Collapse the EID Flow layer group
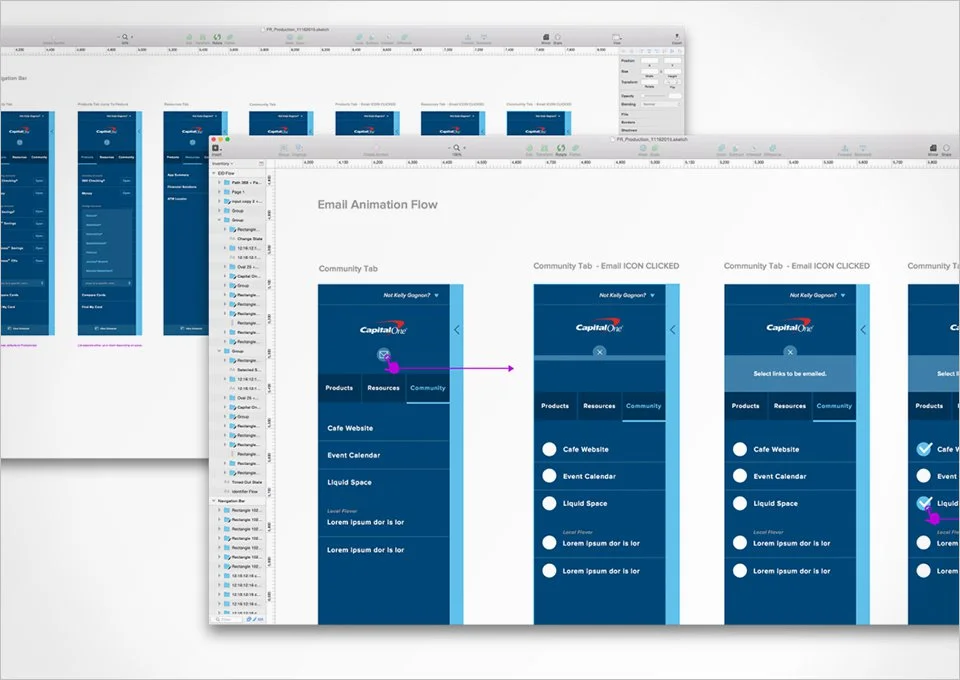960x680 pixels. click(214, 173)
